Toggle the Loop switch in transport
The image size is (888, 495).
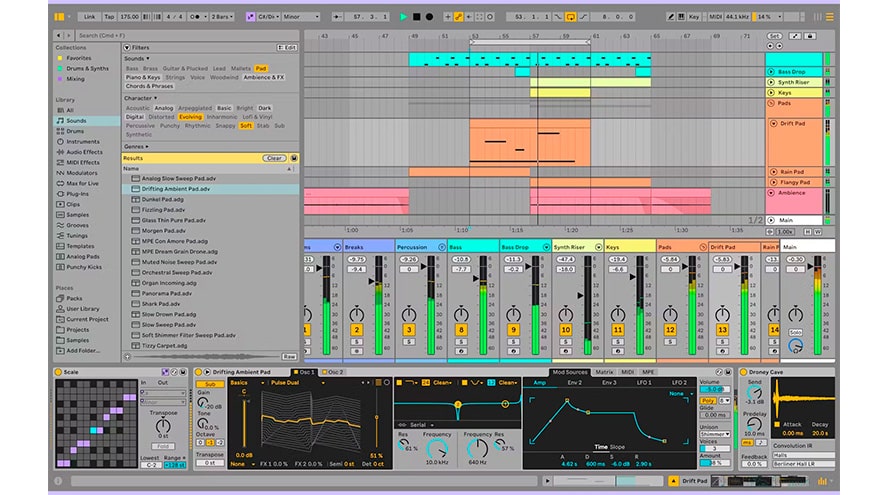coord(570,17)
